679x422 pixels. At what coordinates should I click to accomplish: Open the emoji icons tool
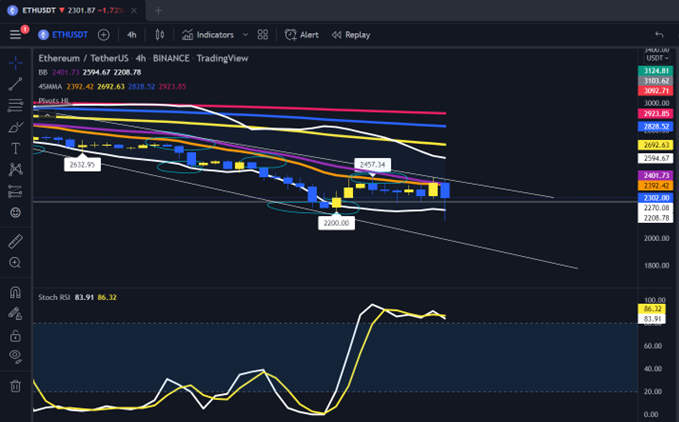[16, 213]
